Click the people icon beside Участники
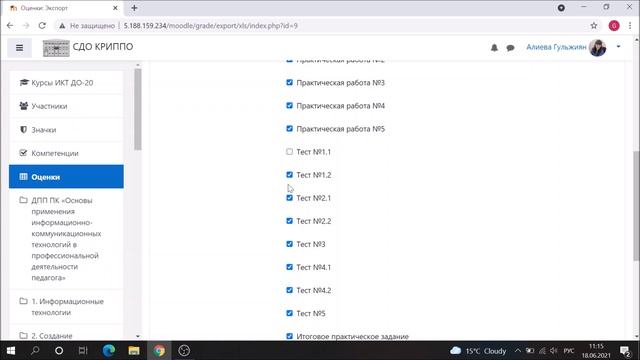Image resolution: width=640 pixels, height=360 pixels. 24,106
